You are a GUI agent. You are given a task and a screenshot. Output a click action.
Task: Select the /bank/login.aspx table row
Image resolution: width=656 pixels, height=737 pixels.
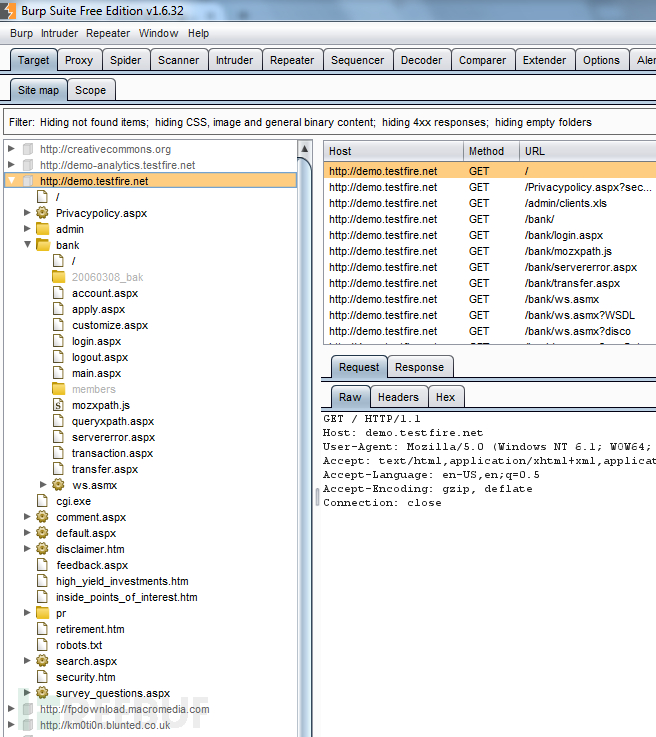[x=490, y=235]
